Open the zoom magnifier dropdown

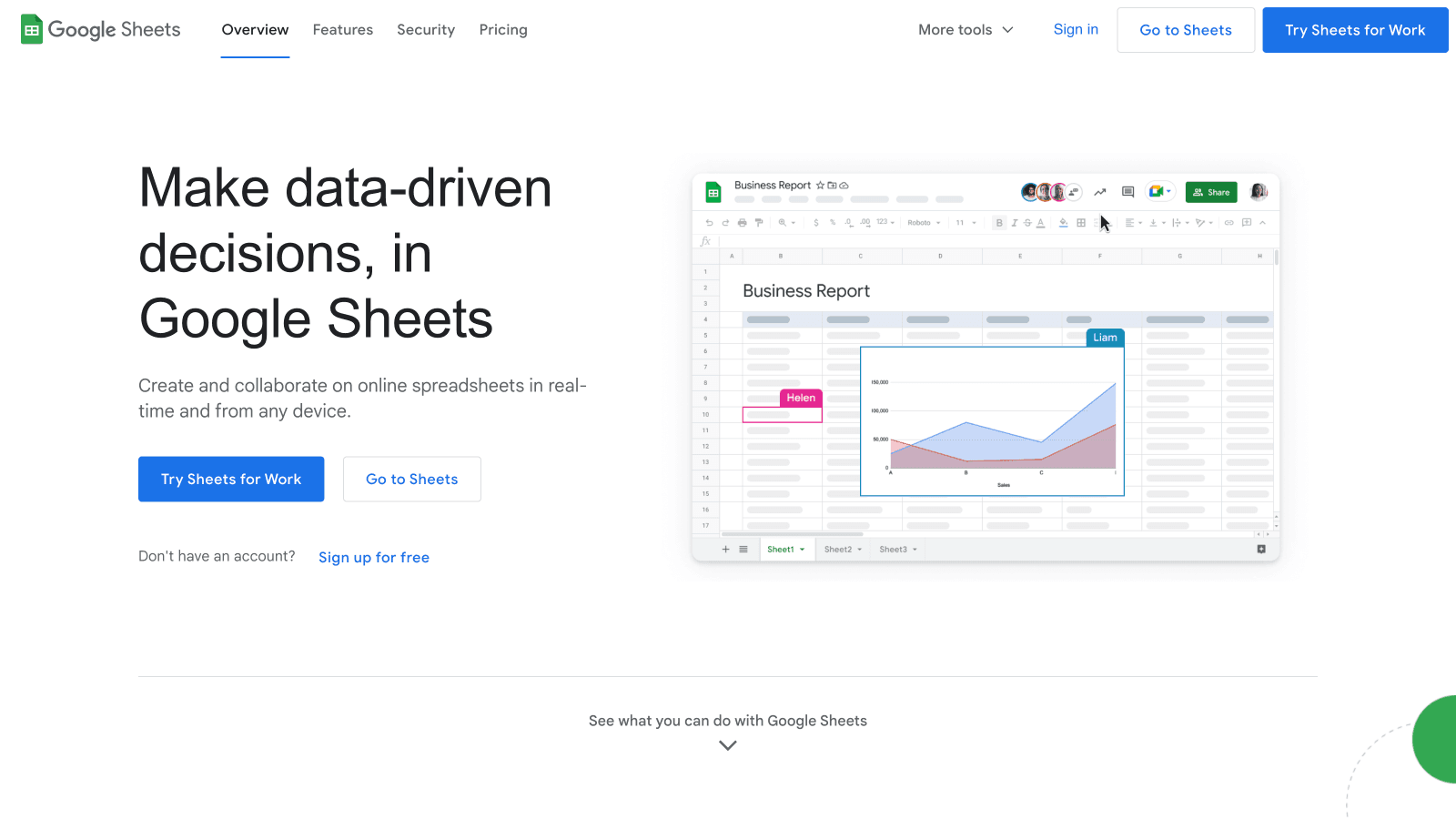click(x=786, y=222)
